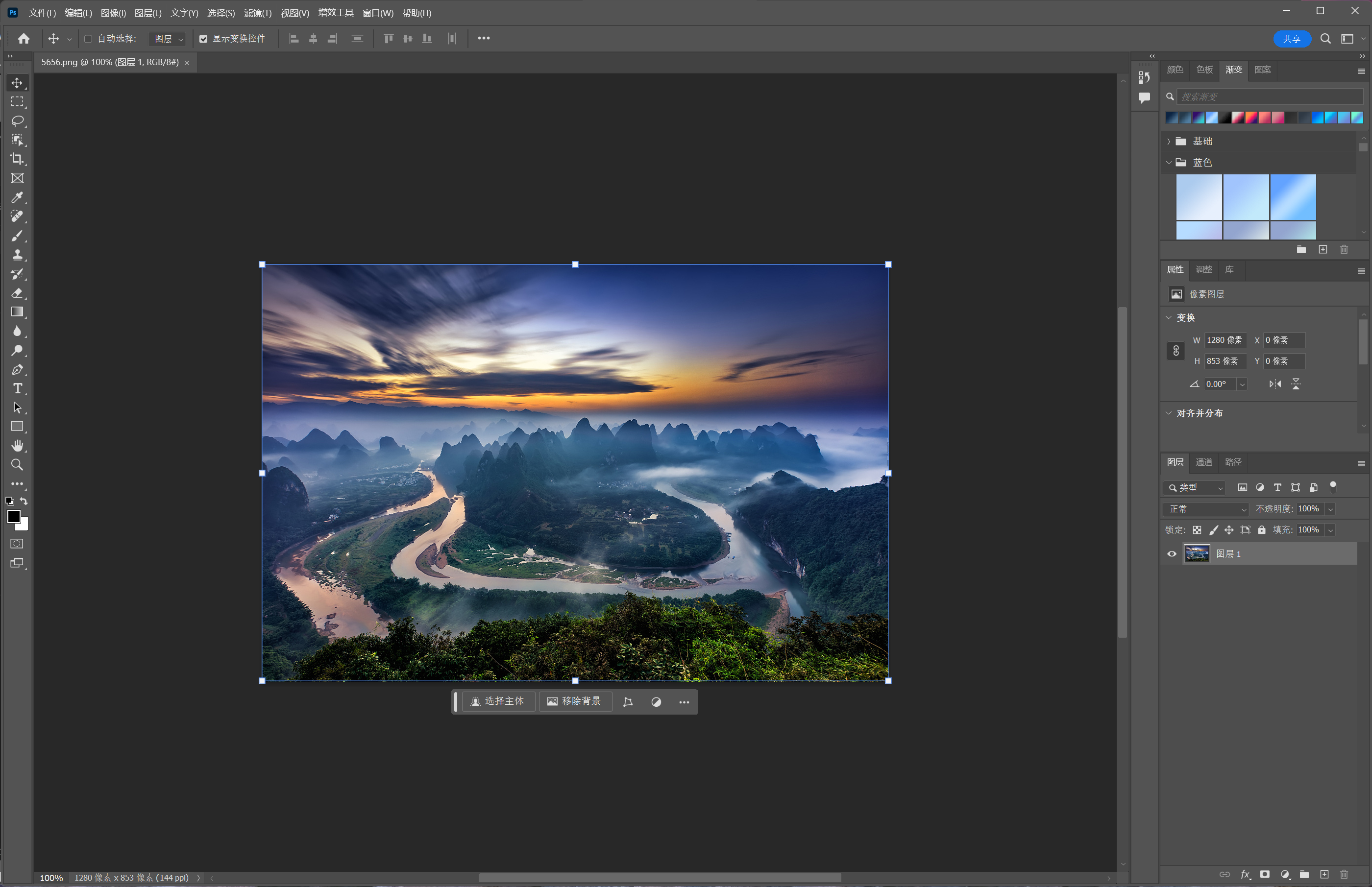The image size is (1372, 887).
Task: Open the search magnifier icon next to 共享
Action: click(x=1326, y=39)
